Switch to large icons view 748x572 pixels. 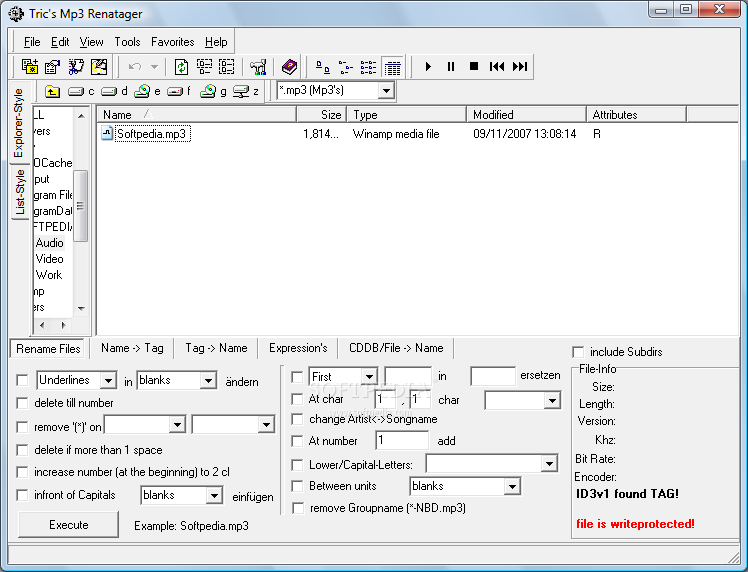tap(323, 67)
